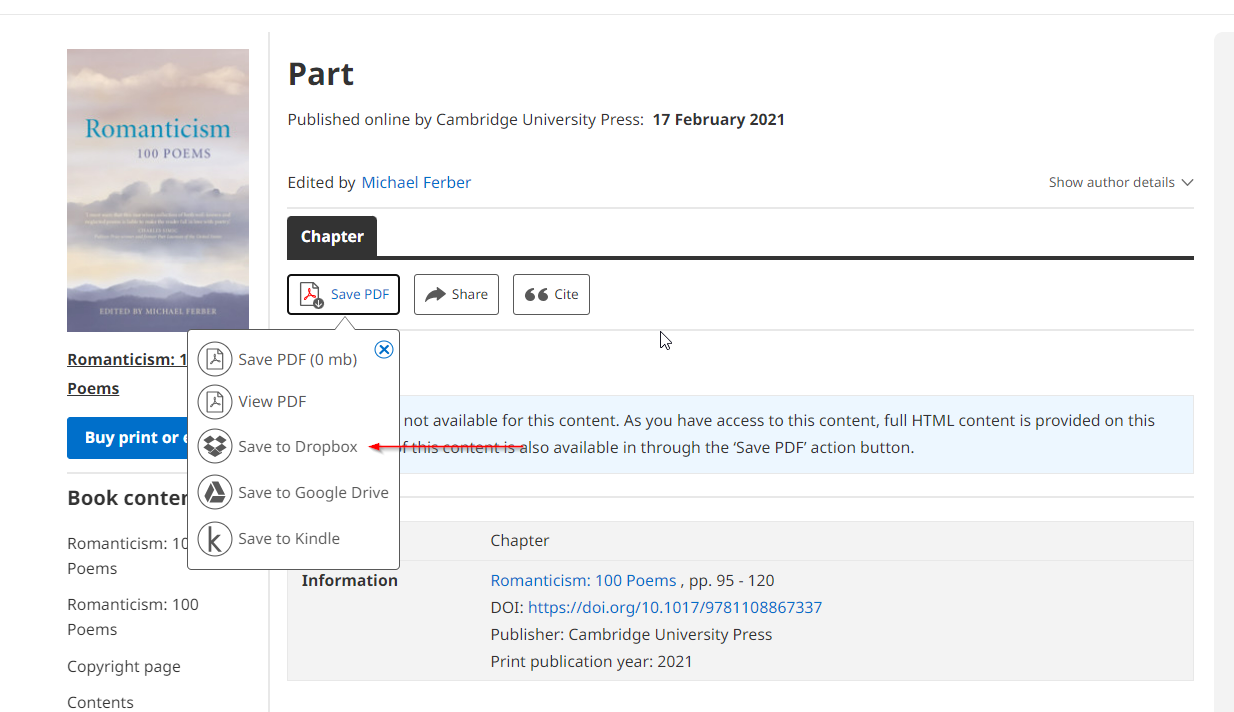The image size is (1234, 712).
Task: Choose Save to Dropbox option
Action: (x=297, y=447)
